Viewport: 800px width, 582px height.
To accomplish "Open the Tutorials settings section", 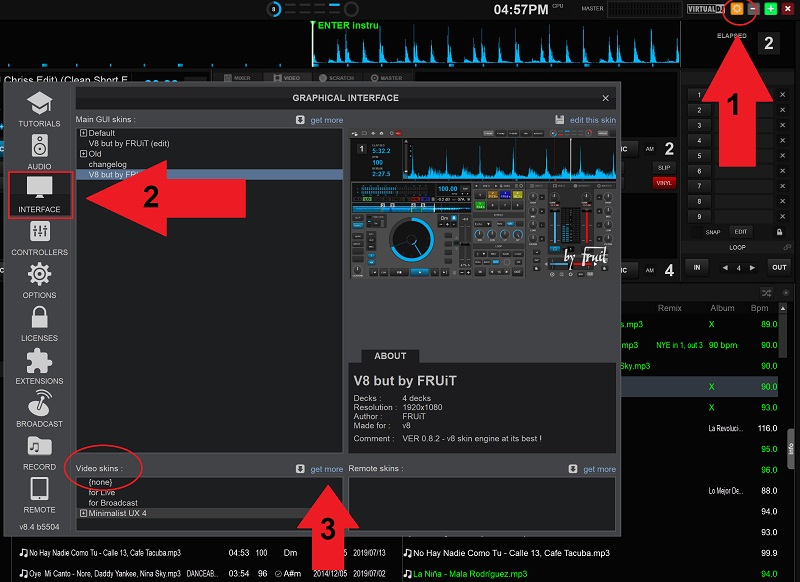I will (39, 109).
